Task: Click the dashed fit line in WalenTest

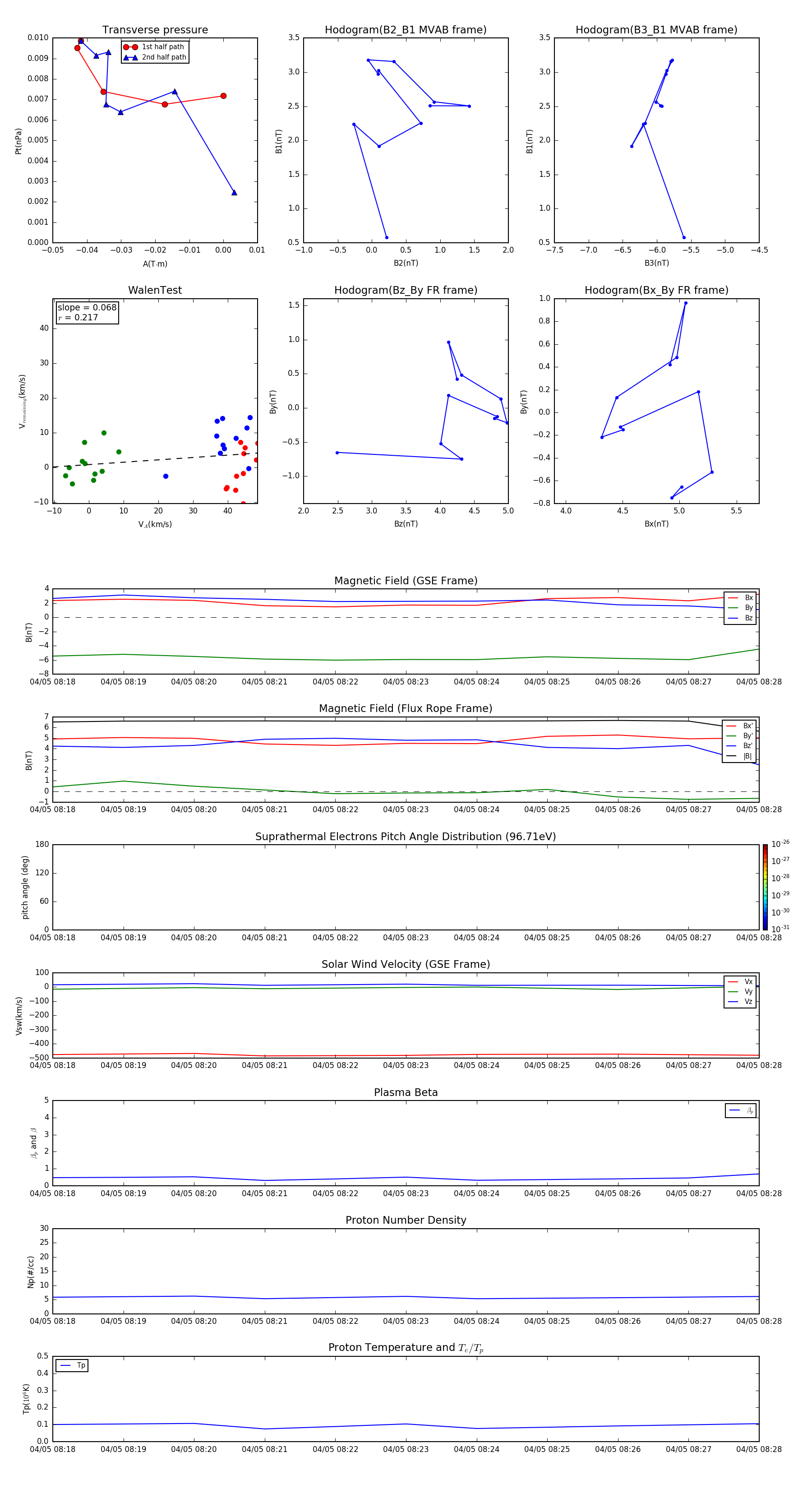Action: pyautogui.click(x=155, y=460)
